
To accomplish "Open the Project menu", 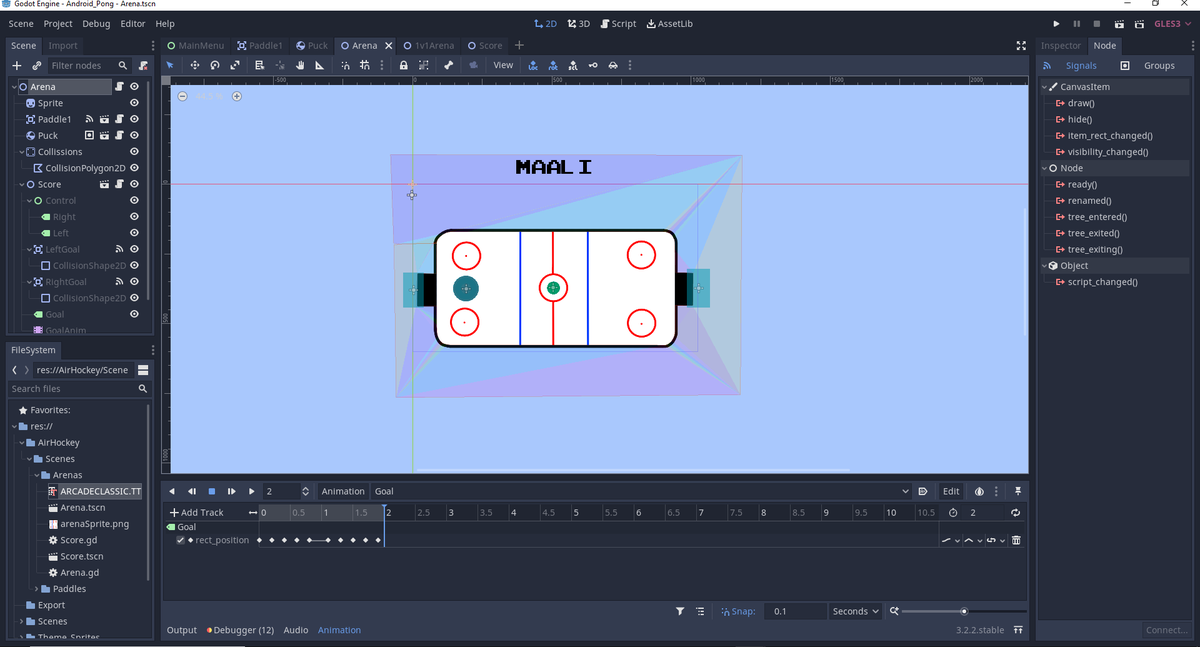I will coord(58,23).
